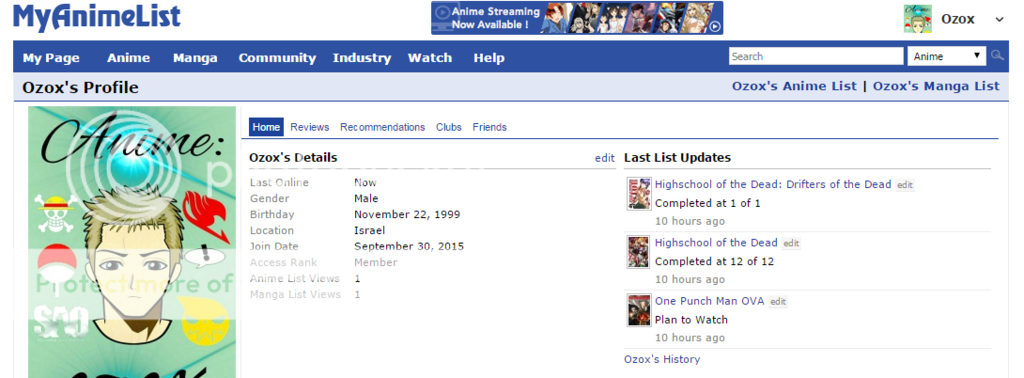Click edit next to Ozox's Details
The height and width of the screenshot is (378, 1024).
(x=605, y=158)
